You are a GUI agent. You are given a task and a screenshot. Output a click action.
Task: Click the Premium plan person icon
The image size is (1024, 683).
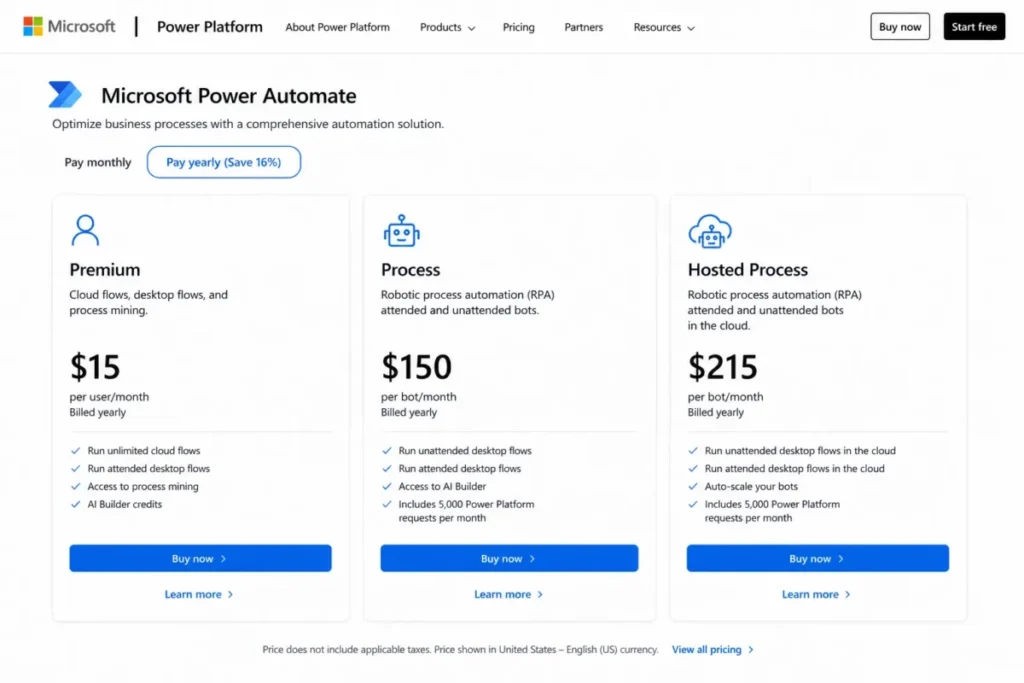click(x=85, y=230)
